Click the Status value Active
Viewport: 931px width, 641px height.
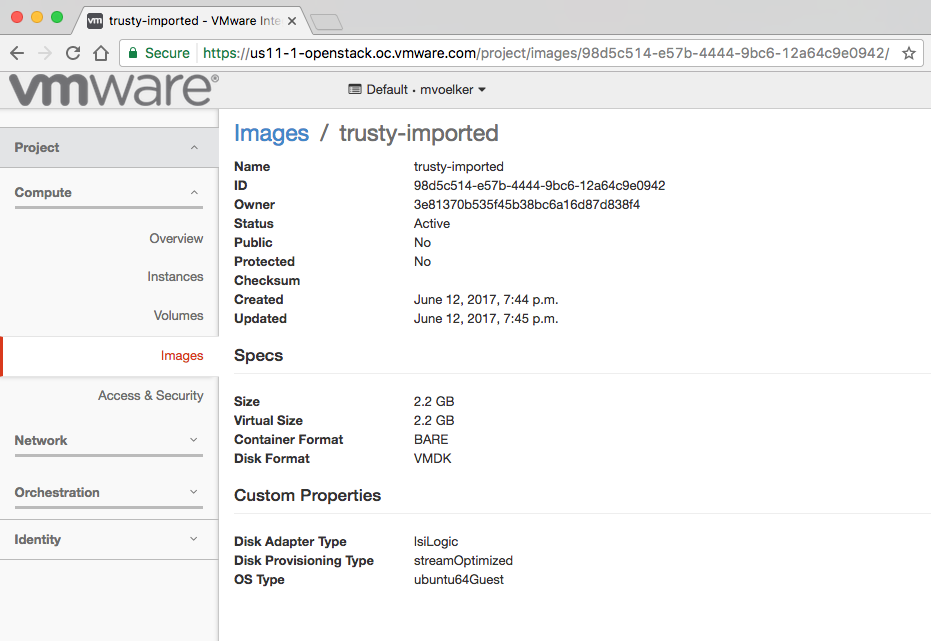click(x=432, y=224)
